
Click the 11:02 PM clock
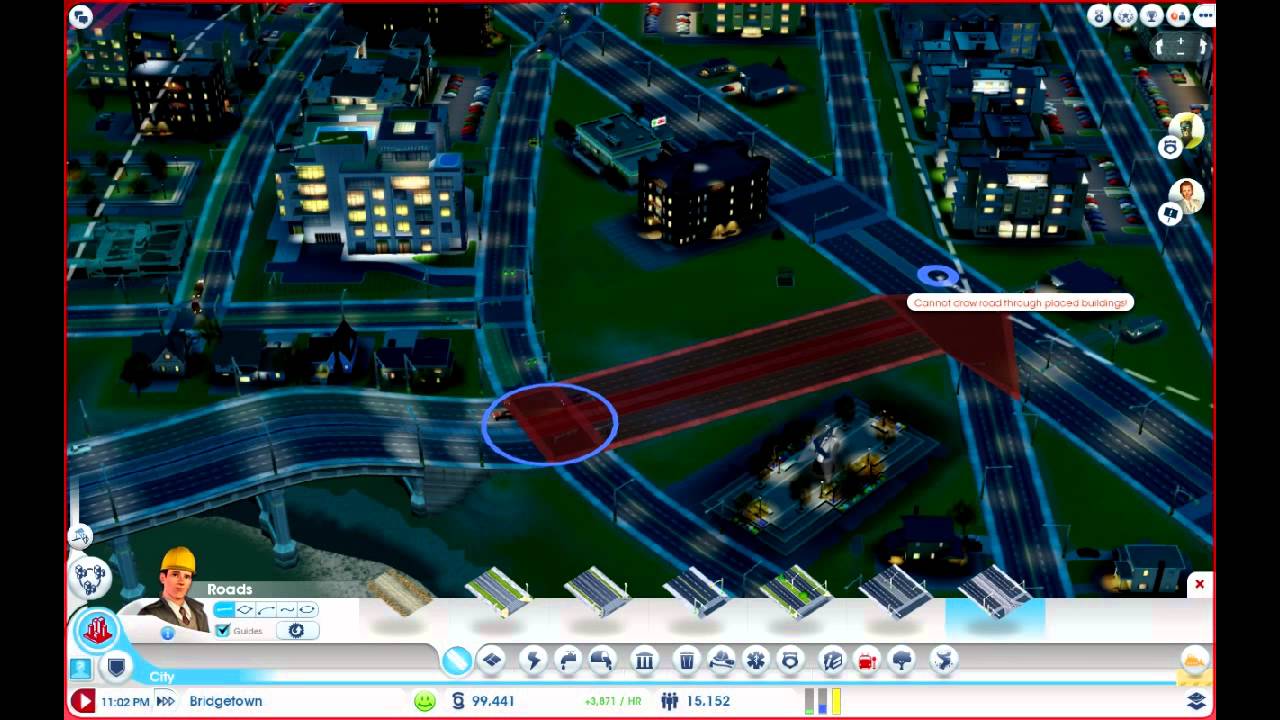125,702
